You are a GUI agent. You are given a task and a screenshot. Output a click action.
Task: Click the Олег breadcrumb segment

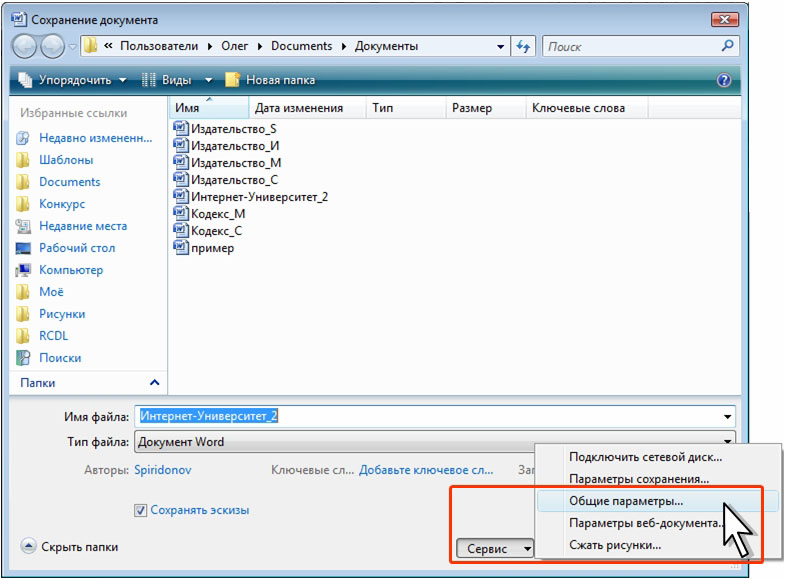234,46
